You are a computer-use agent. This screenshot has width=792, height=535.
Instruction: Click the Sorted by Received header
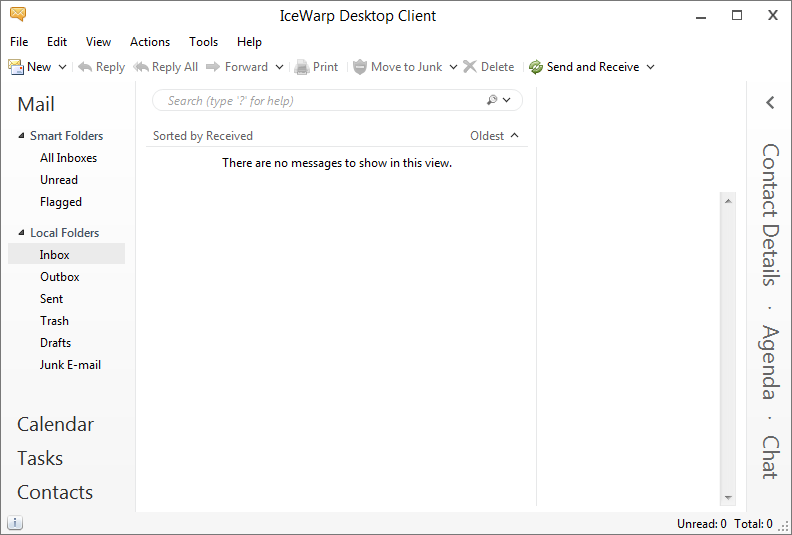pos(203,136)
